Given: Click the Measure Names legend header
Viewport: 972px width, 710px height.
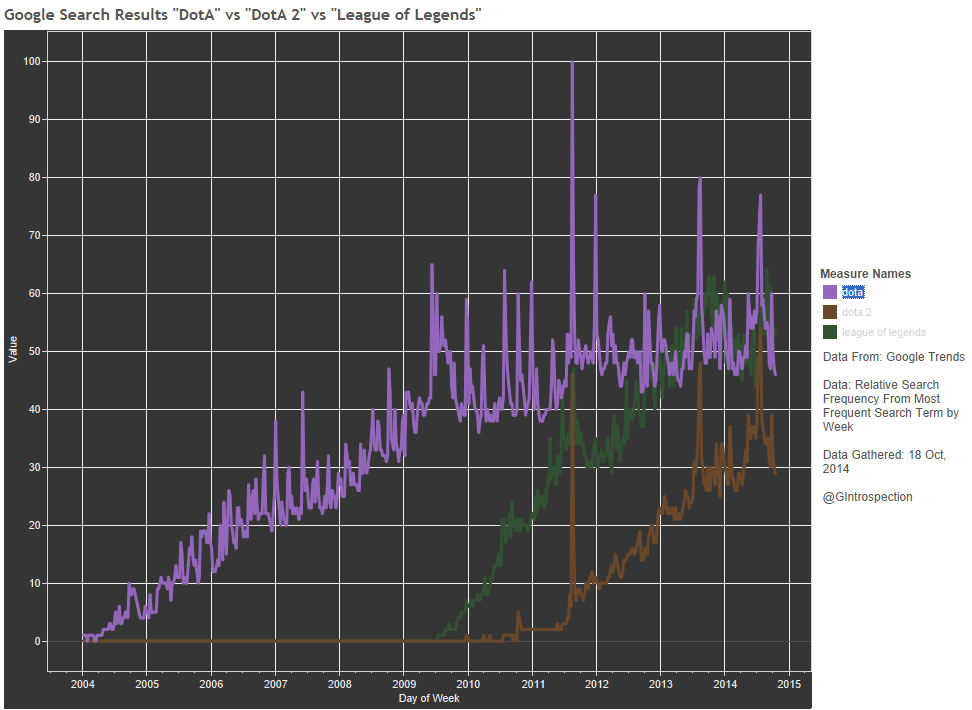Looking at the screenshot, I should (865, 274).
